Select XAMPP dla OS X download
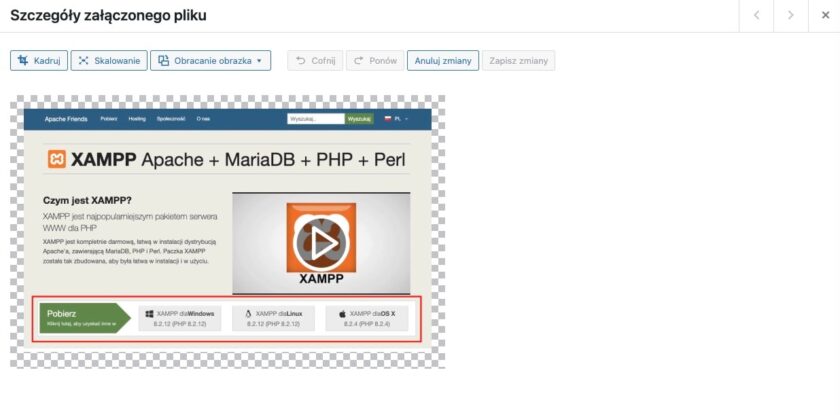The width and height of the screenshot is (840, 415). coord(367,318)
